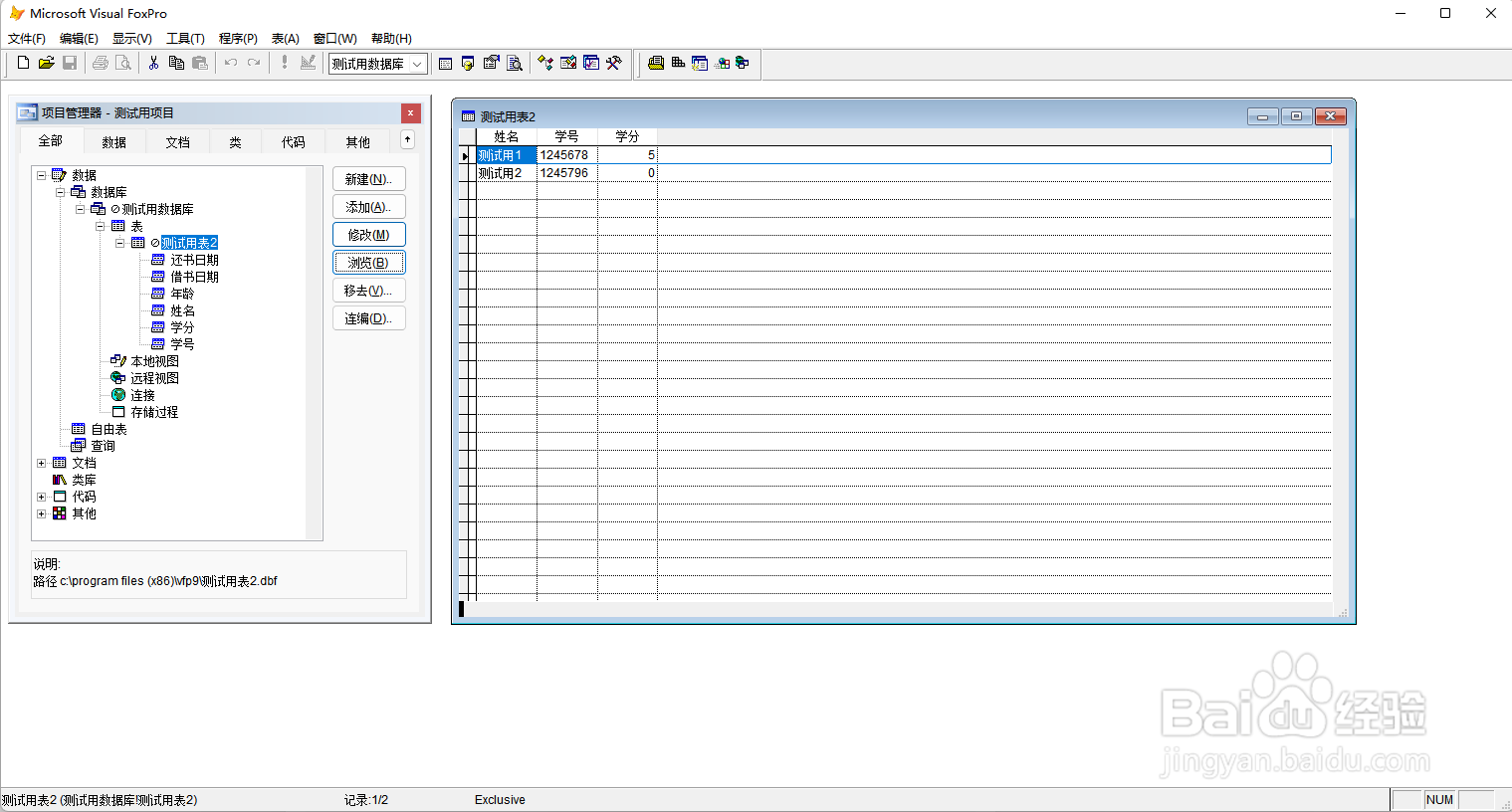The width and height of the screenshot is (1512, 812).
Task: Open the Toolbox hammer-and-wrench icon
Action: pos(614,63)
